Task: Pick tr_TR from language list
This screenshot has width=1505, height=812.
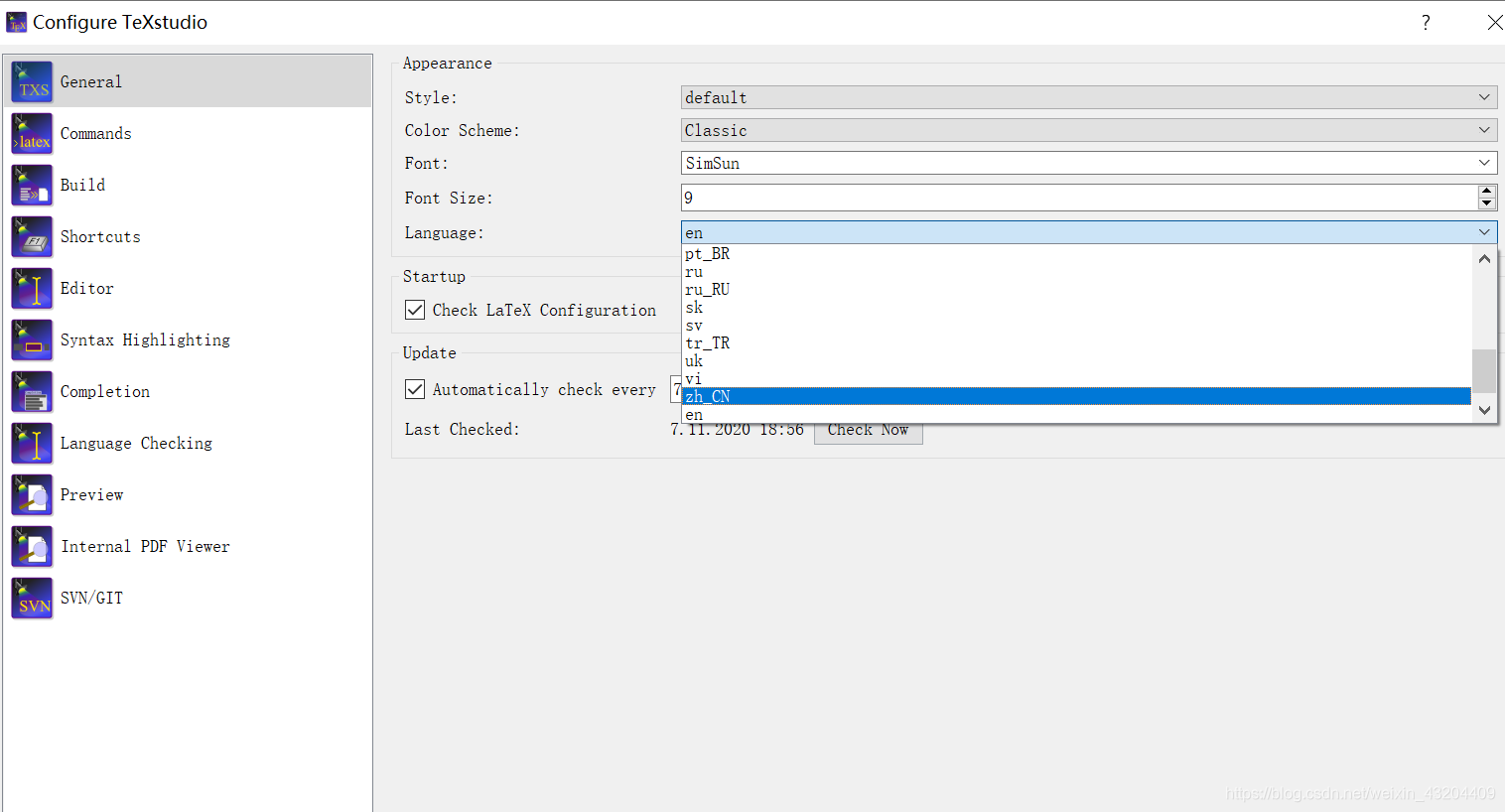Action: coord(1076,343)
